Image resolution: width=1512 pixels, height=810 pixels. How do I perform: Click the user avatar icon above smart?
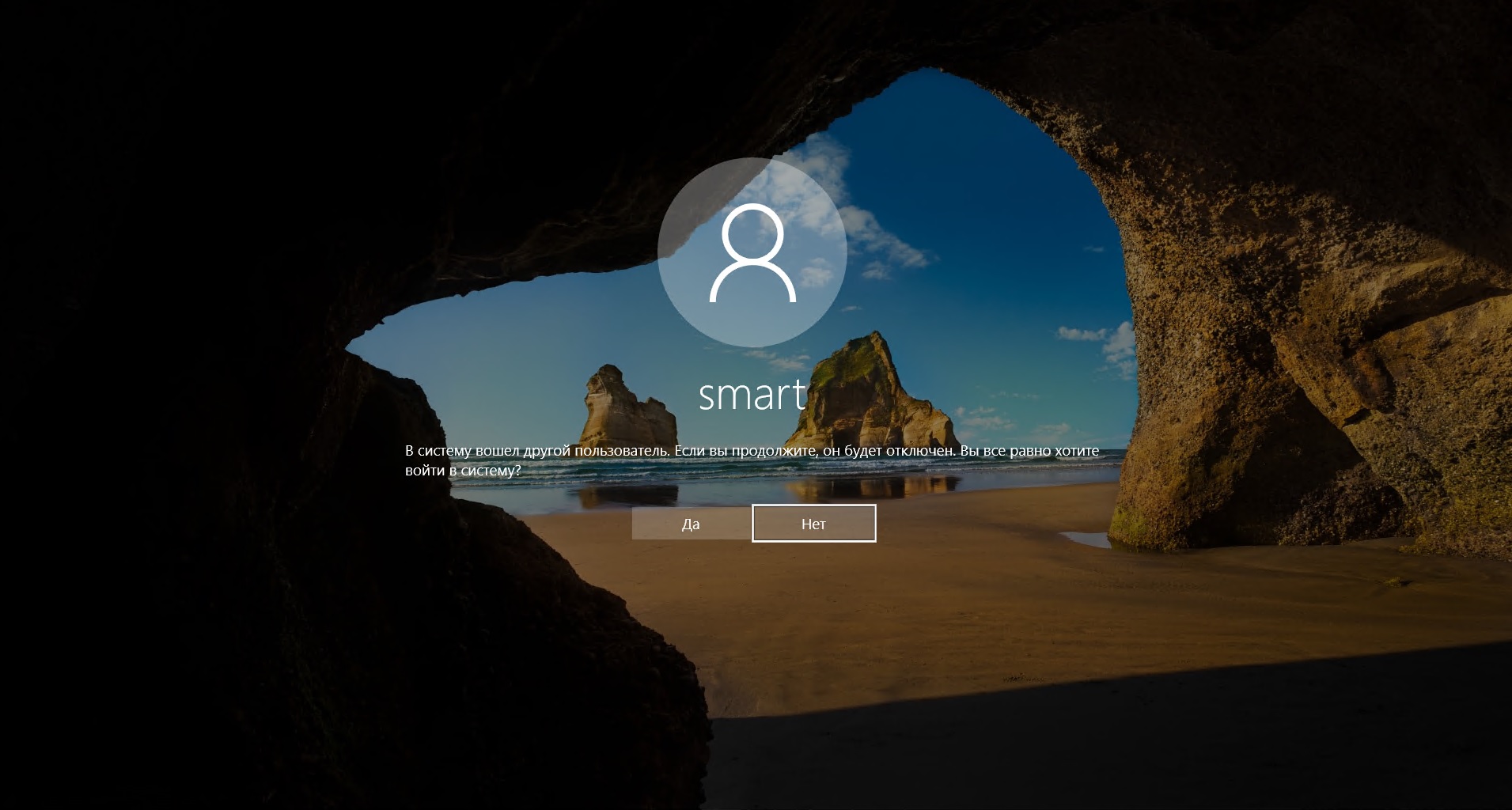[752, 252]
